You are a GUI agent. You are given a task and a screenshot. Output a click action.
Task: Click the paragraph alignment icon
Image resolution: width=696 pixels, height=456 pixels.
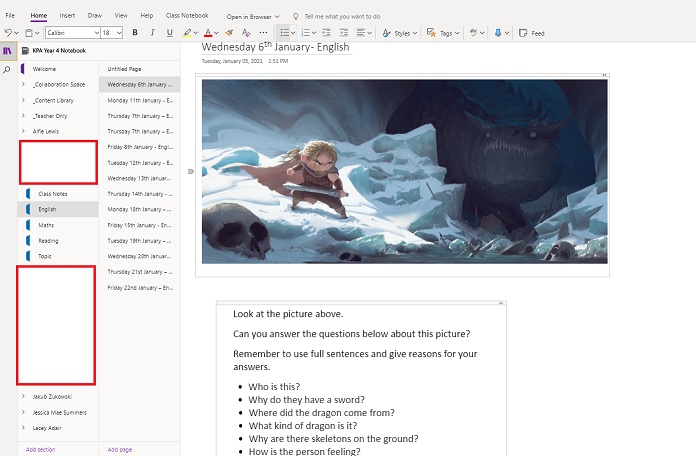(x=361, y=32)
